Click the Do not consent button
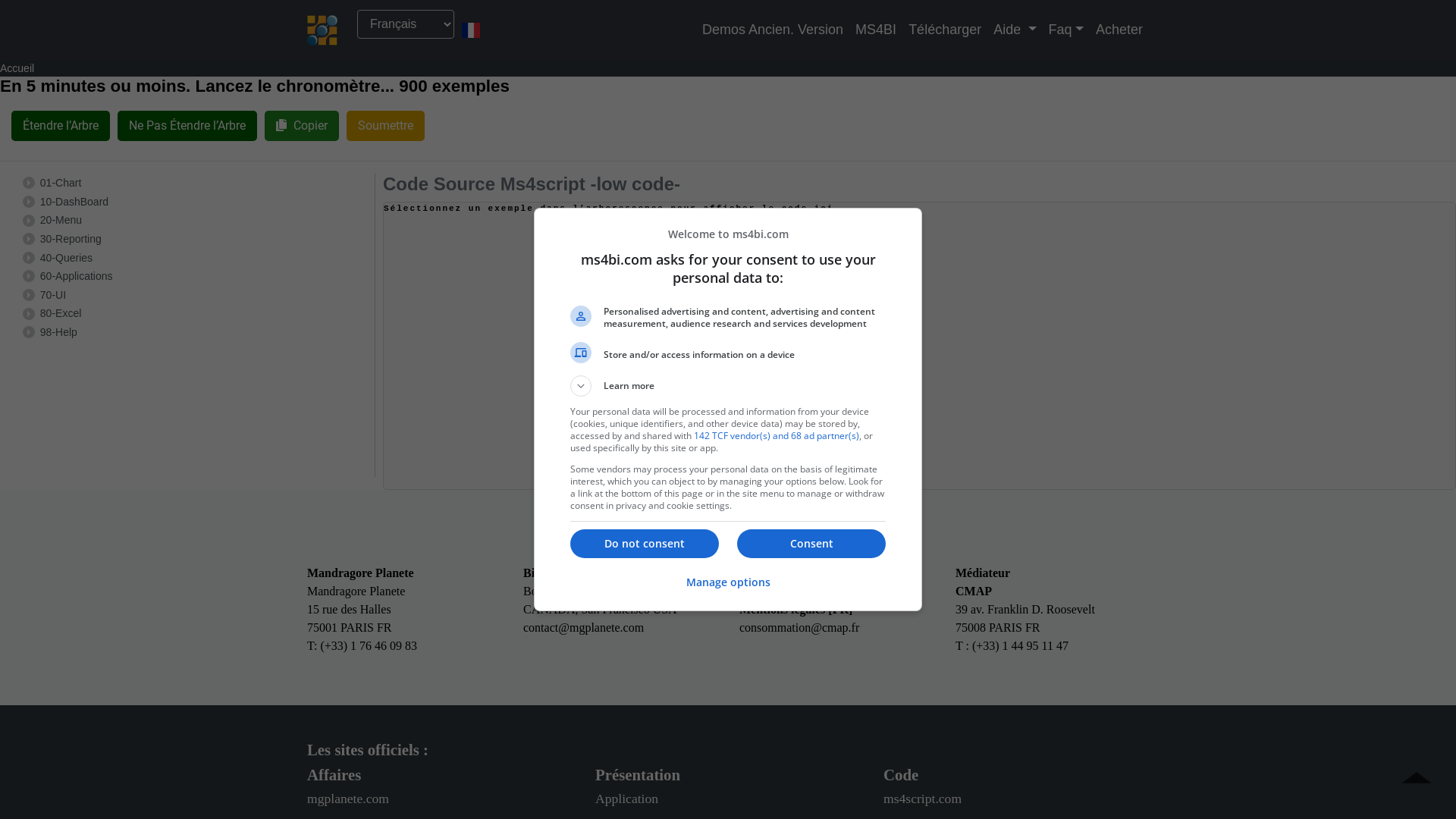This screenshot has height=819, width=1456. (644, 544)
